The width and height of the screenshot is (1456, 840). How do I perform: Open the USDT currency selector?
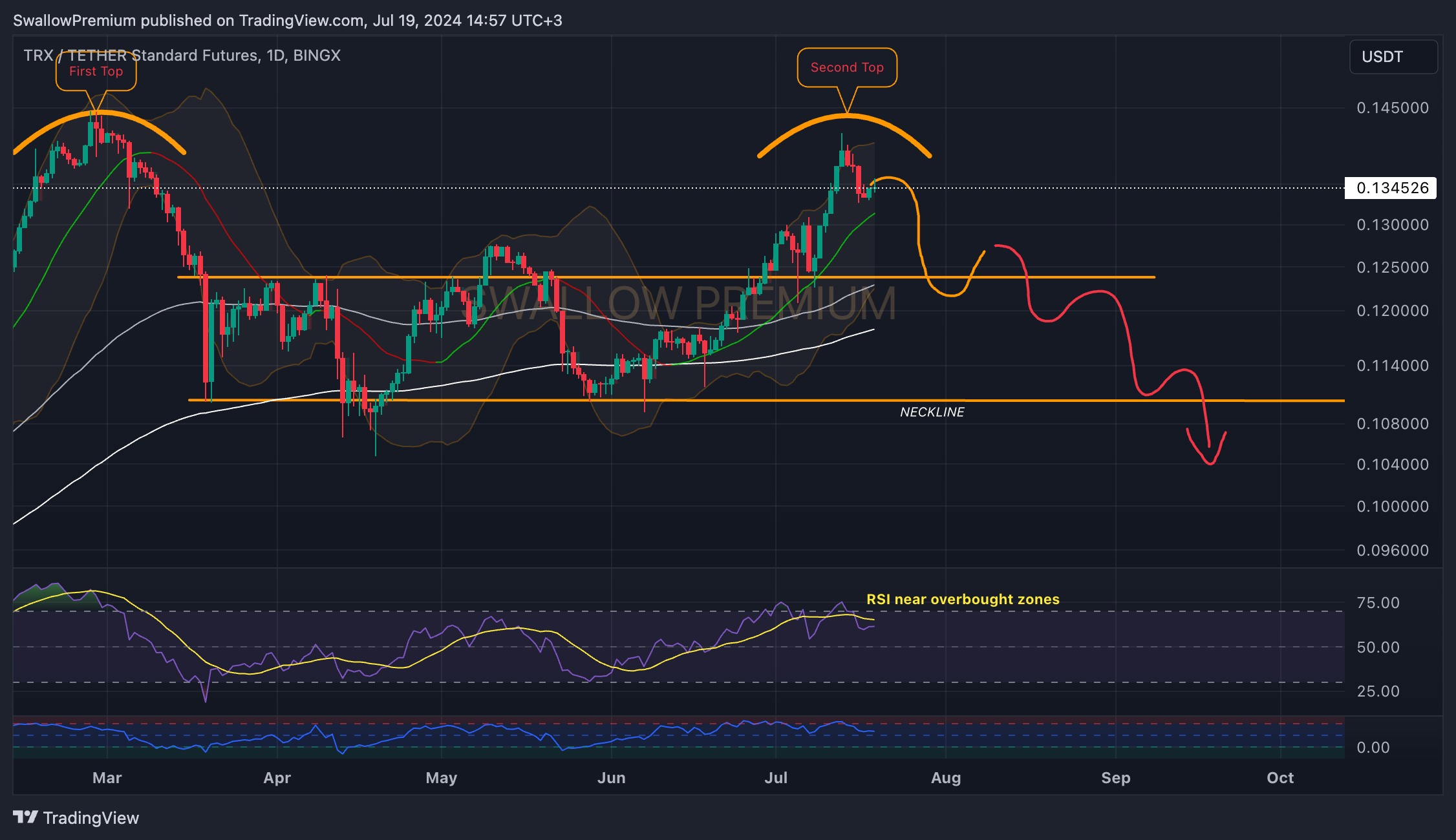tap(1393, 57)
